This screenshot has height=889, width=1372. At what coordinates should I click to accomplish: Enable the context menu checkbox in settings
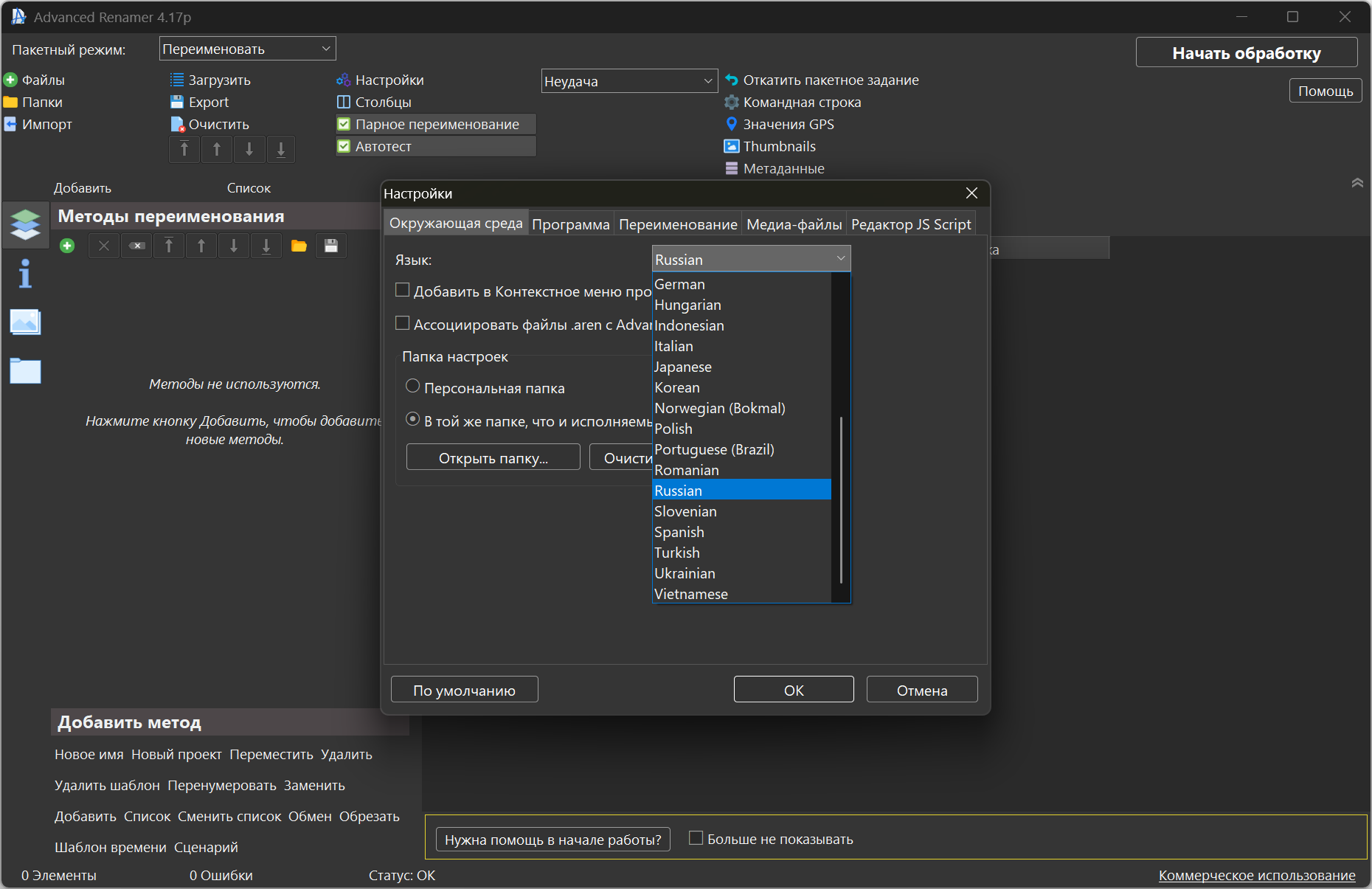pyautogui.click(x=403, y=290)
